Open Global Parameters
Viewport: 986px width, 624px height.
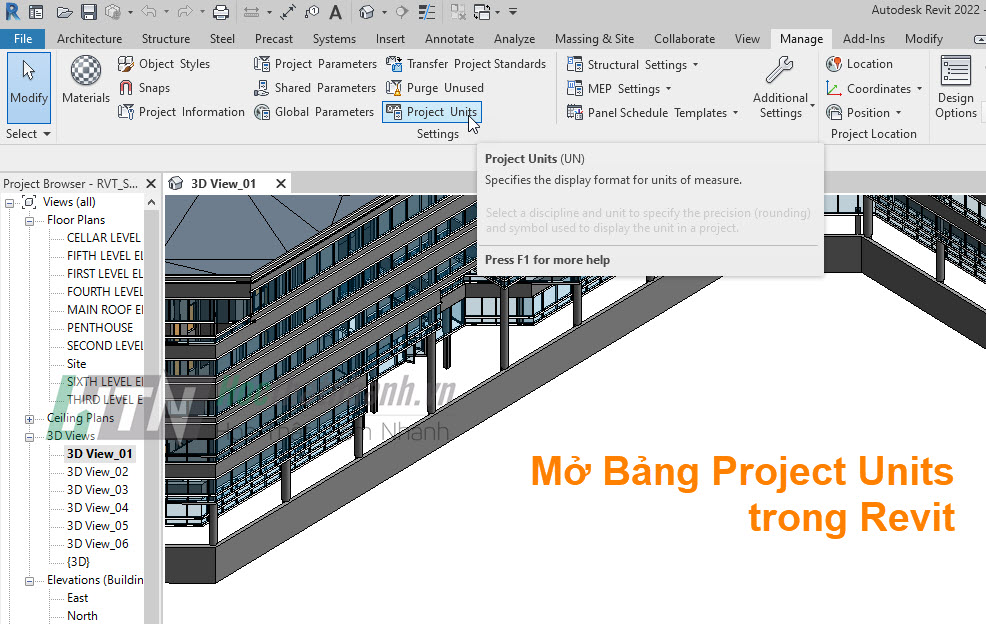click(314, 111)
